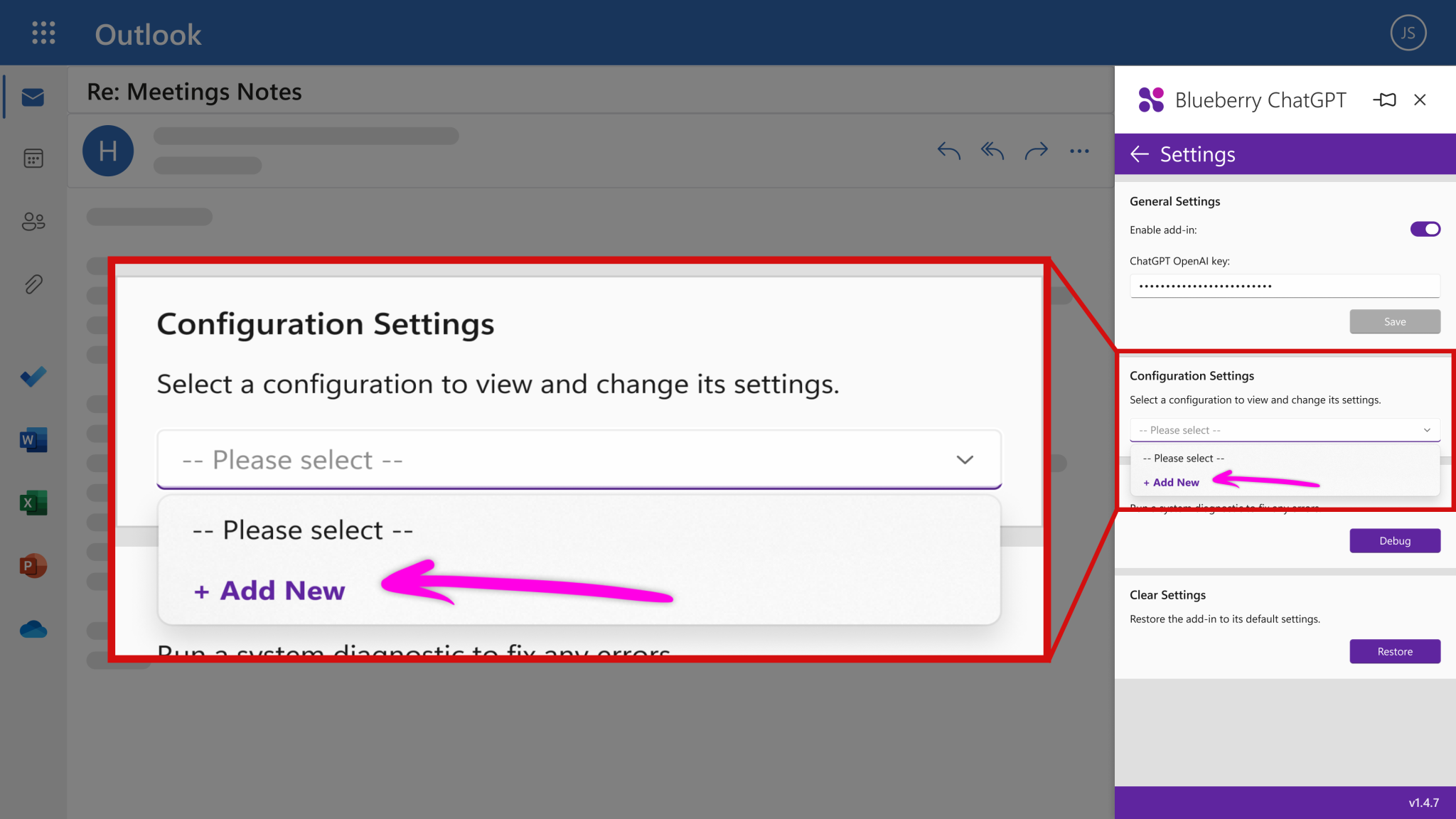Click Restore to reset add-in settings

coord(1394,651)
